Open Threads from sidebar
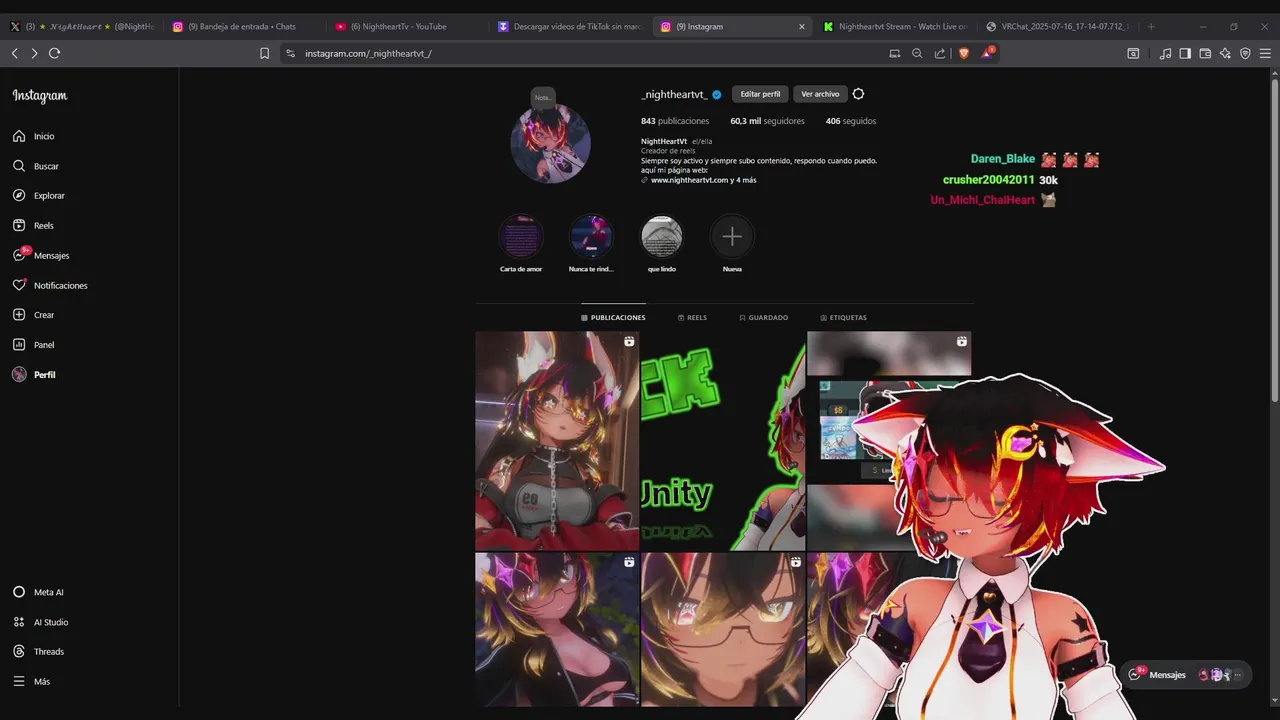This screenshot has width=1280, height=720. click(x=38, y=652)
